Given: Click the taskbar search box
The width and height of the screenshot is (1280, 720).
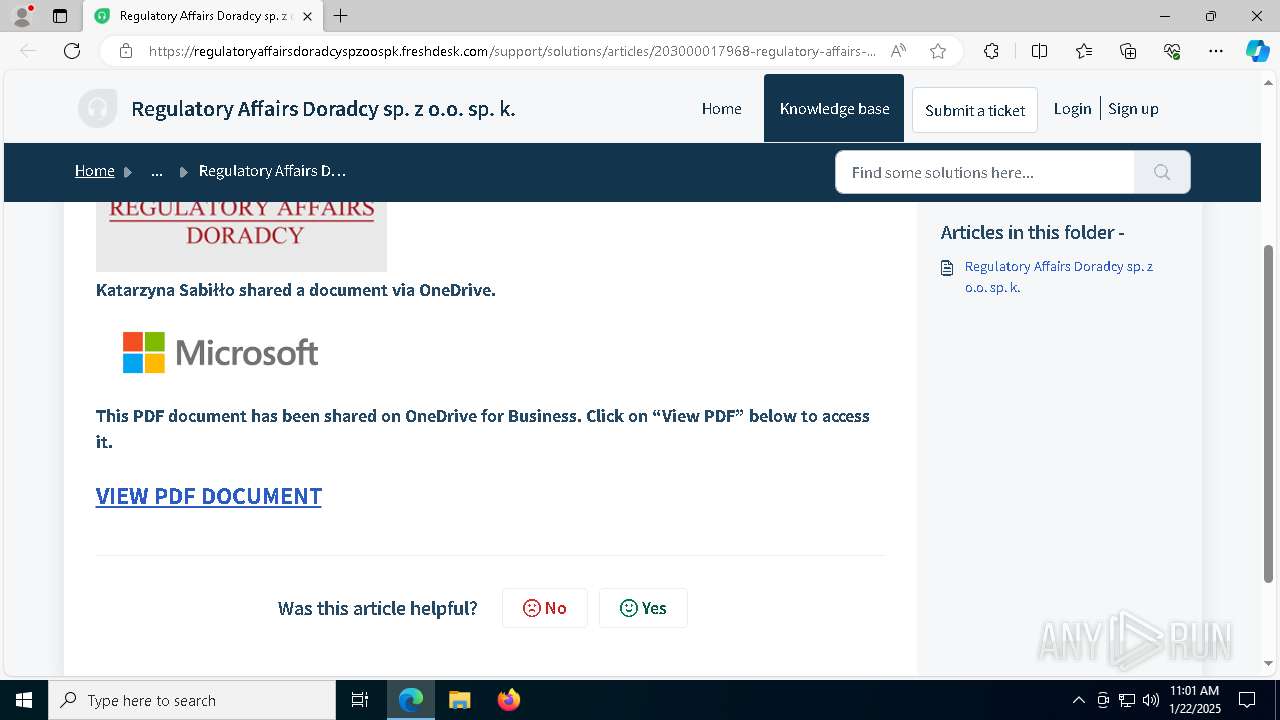Looking at the screenshot, I should 192,700.
